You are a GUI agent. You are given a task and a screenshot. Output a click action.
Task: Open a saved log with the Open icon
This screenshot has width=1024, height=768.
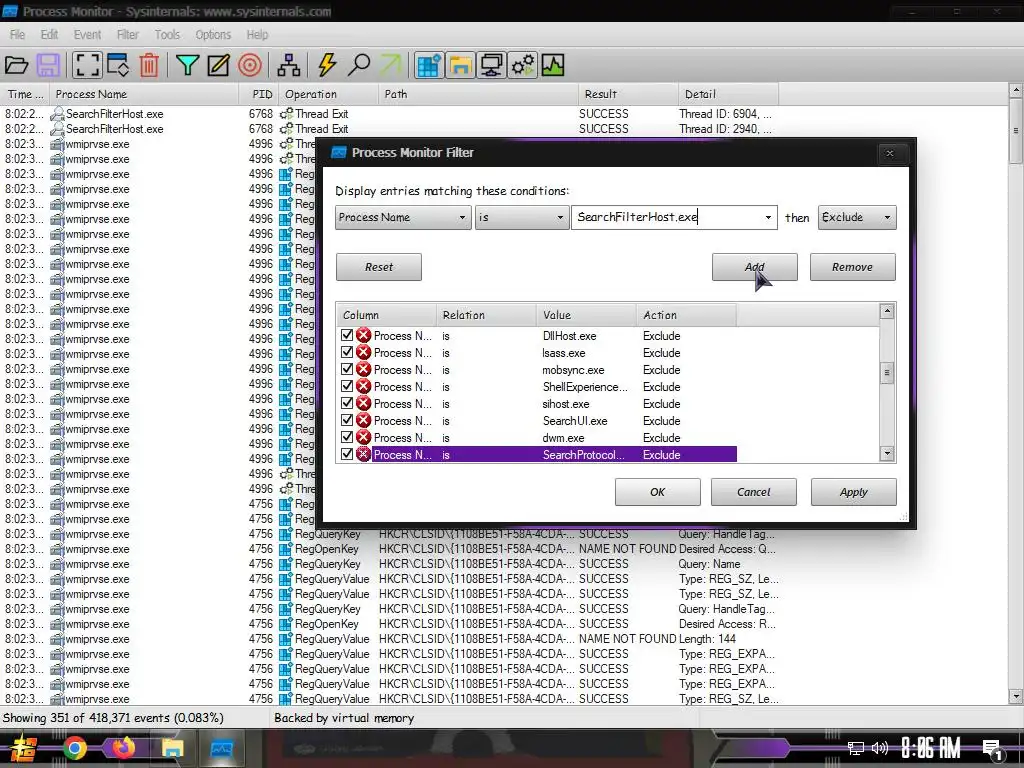pyautogui.click(x=16, y=65)
